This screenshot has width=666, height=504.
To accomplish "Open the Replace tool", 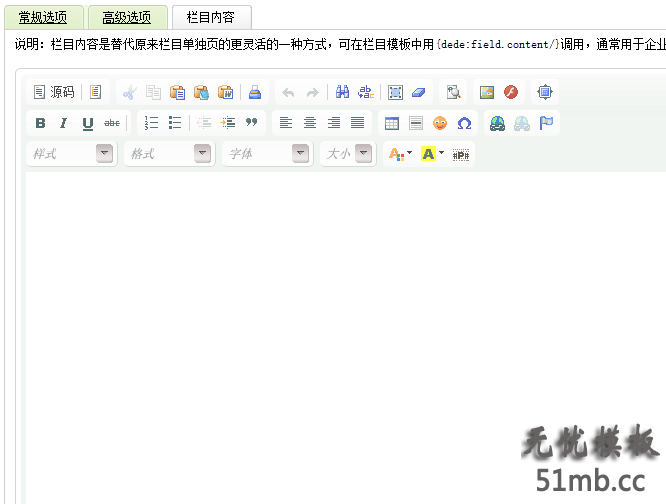I will (366, 92).
